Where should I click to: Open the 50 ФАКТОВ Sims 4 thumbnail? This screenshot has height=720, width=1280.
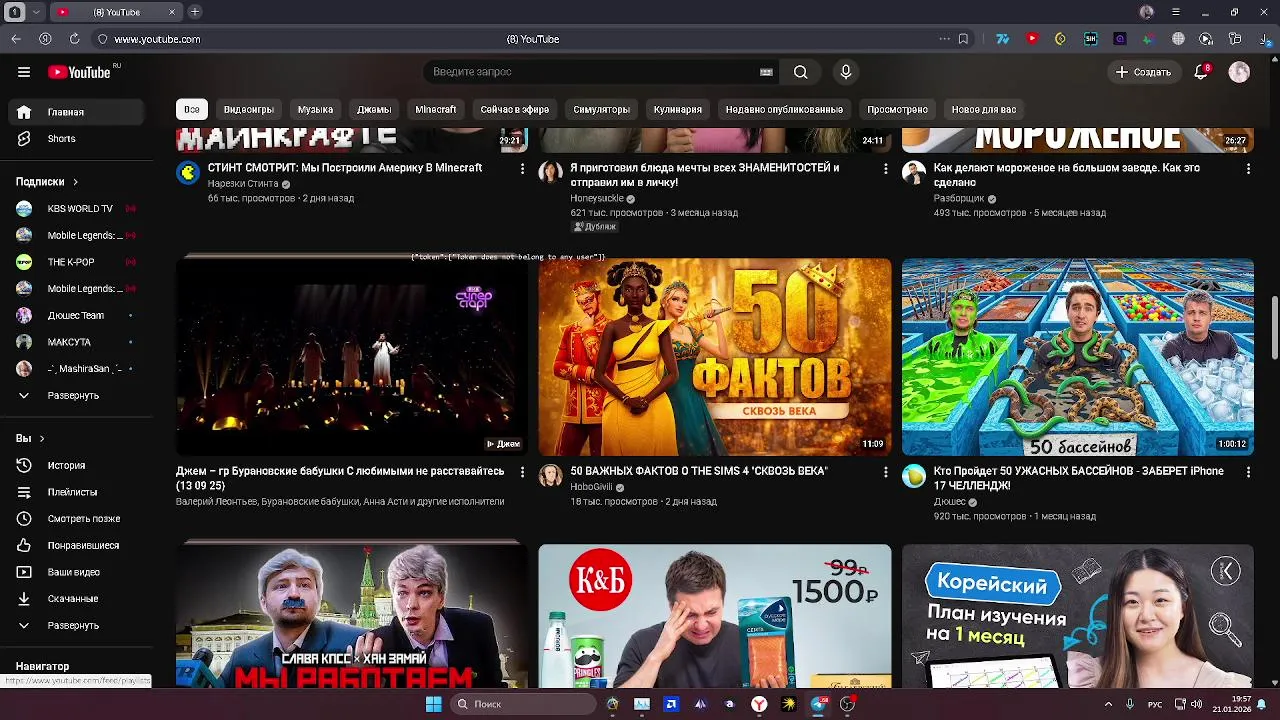point(714,357)
